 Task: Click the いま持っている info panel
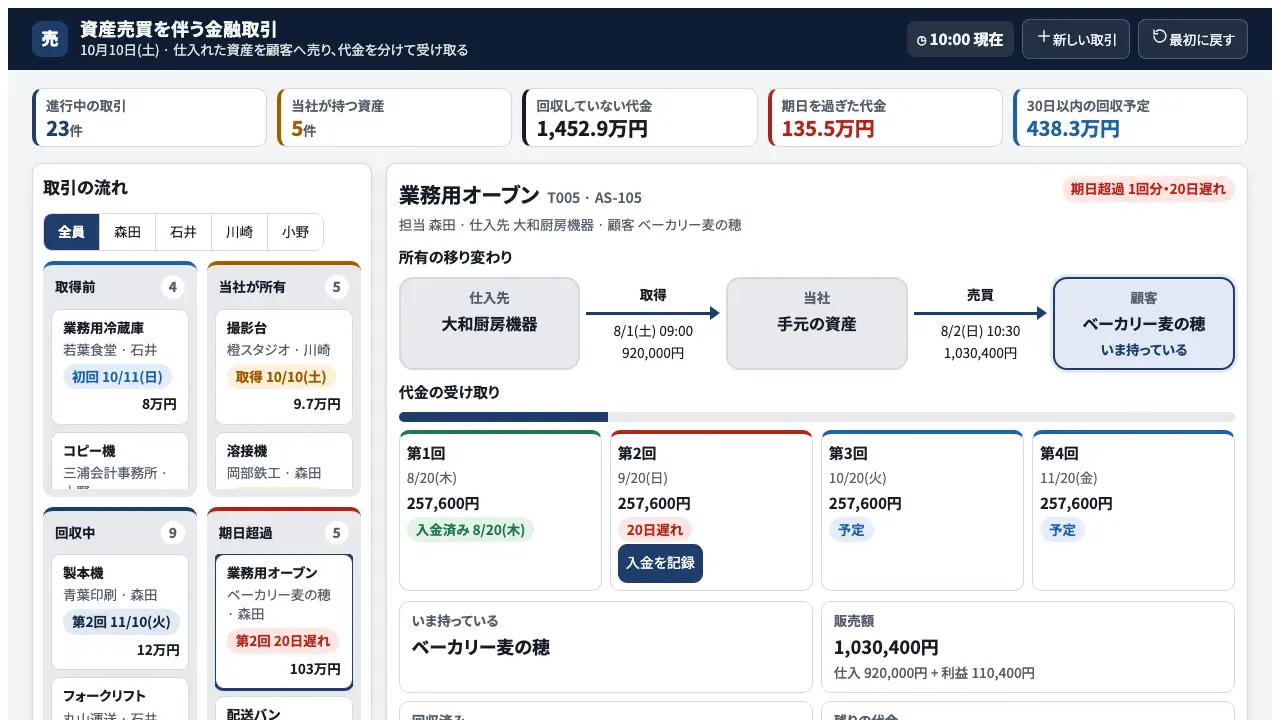click(x=606, y=647)
